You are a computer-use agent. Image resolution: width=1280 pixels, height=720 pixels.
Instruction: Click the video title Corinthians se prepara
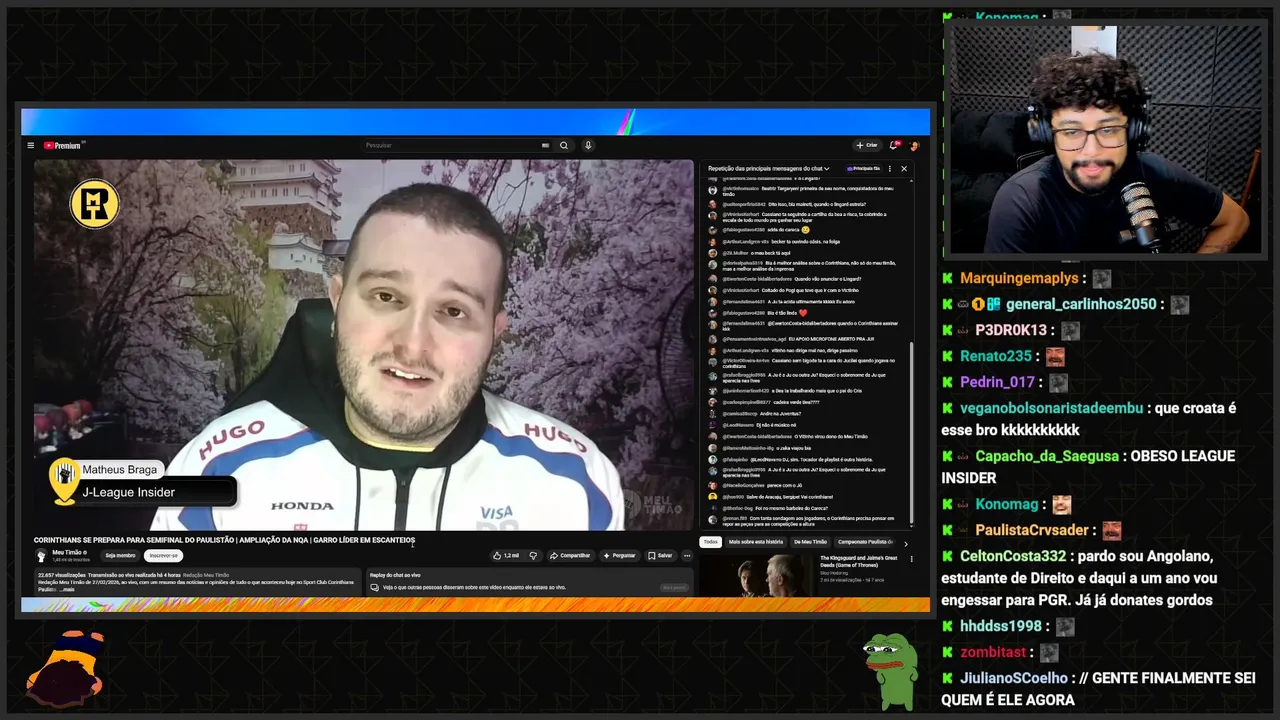click(x=224, y=540)
